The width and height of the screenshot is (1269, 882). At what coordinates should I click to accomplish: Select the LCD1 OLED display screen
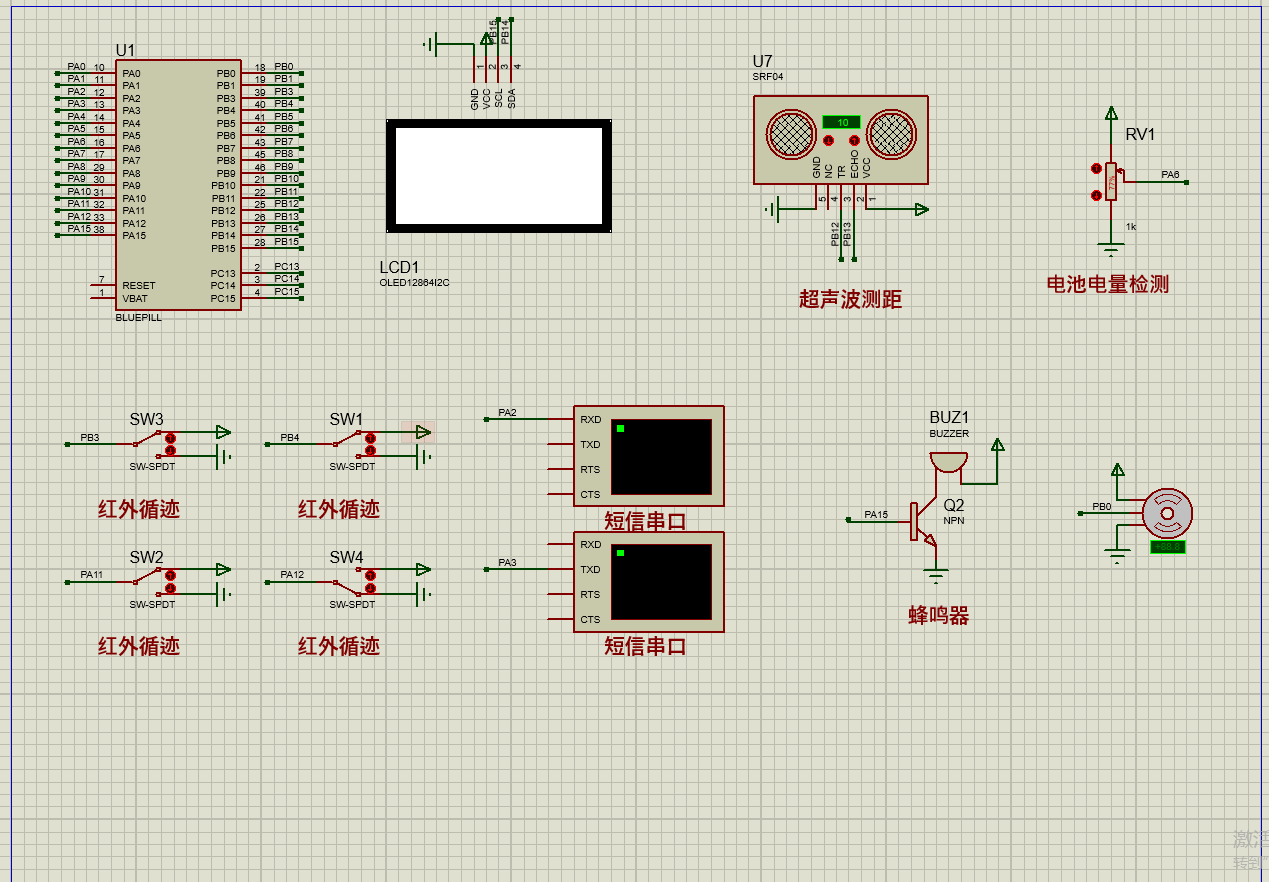pos(499,176)
